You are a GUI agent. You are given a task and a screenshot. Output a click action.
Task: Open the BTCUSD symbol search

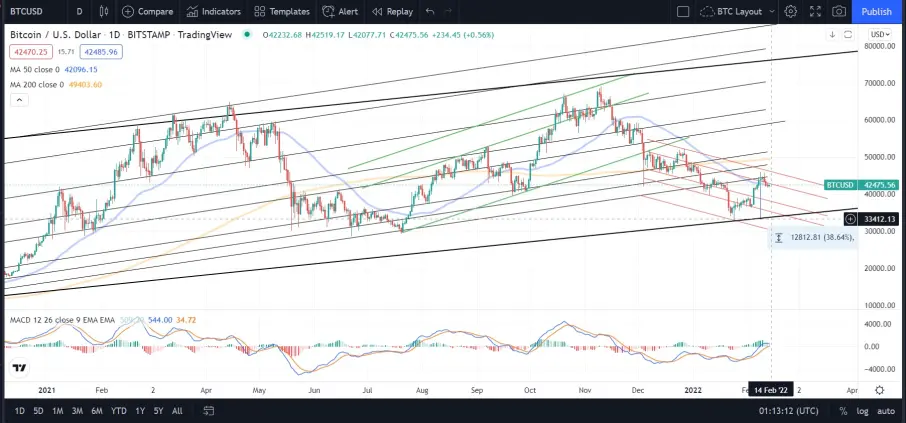coord(25,12)
